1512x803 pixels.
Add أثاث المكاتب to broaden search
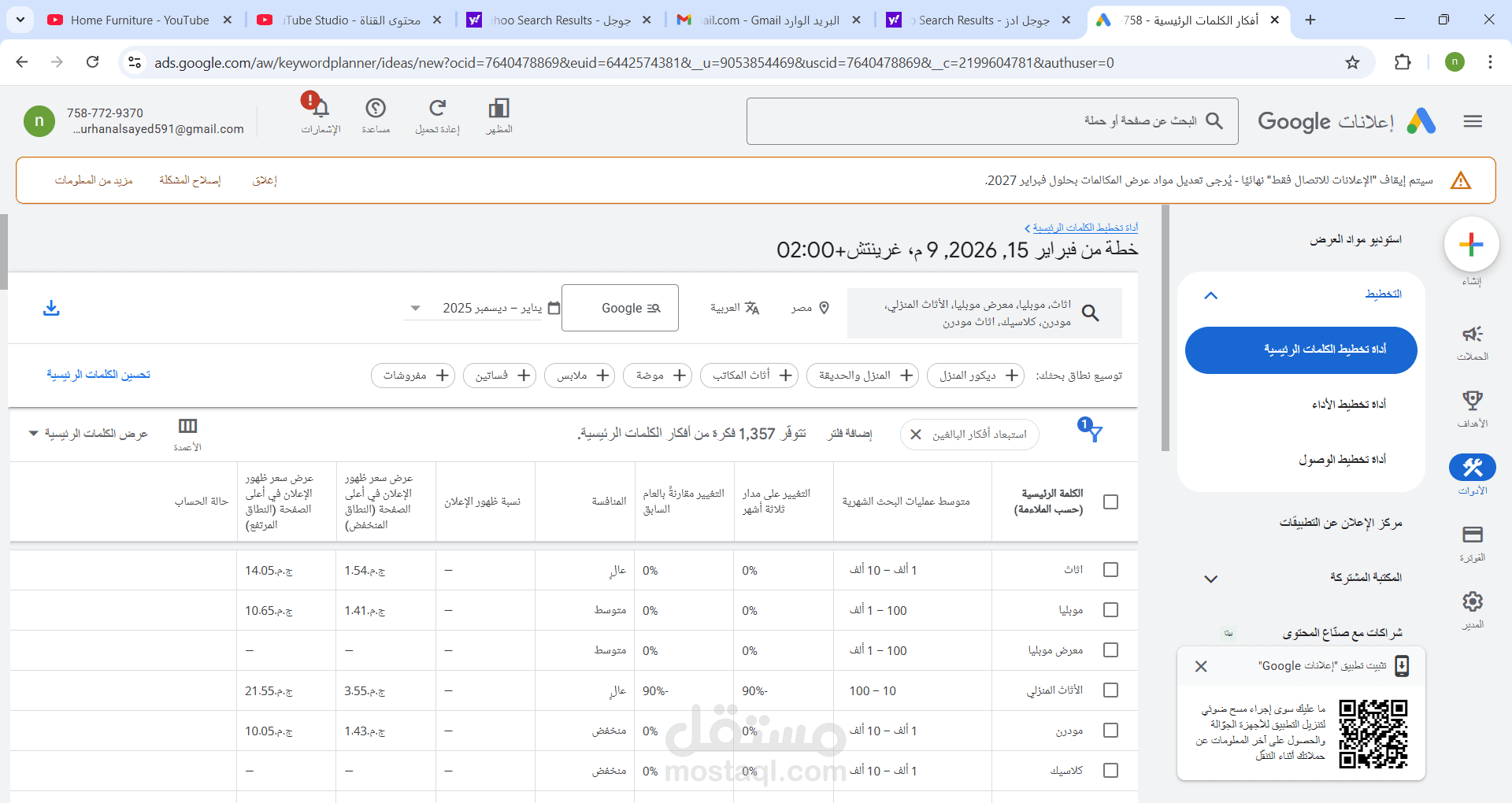tap(749, 376)
